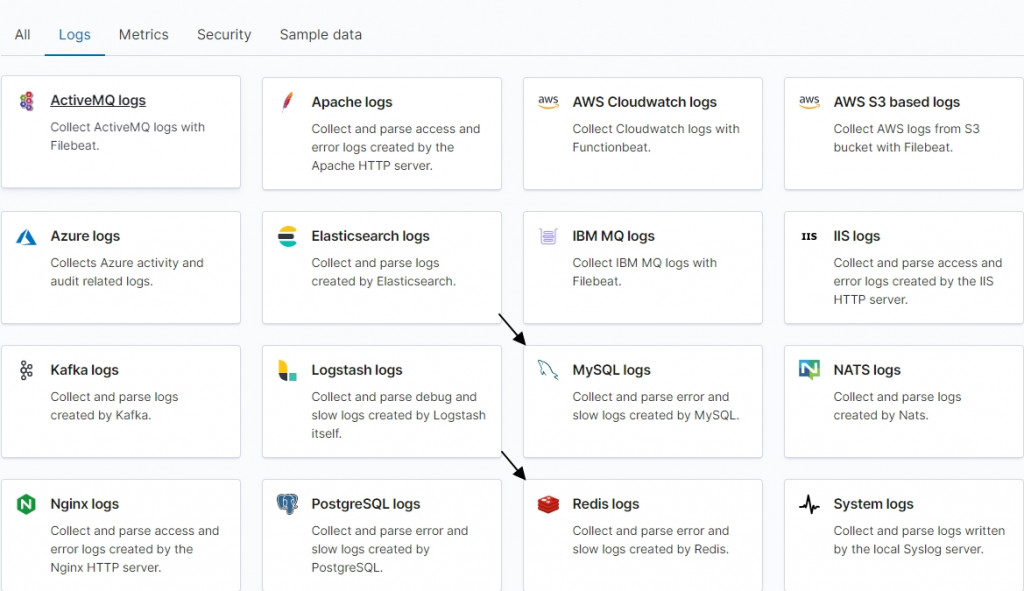Open the Security tab

click(x=224, y=34)
